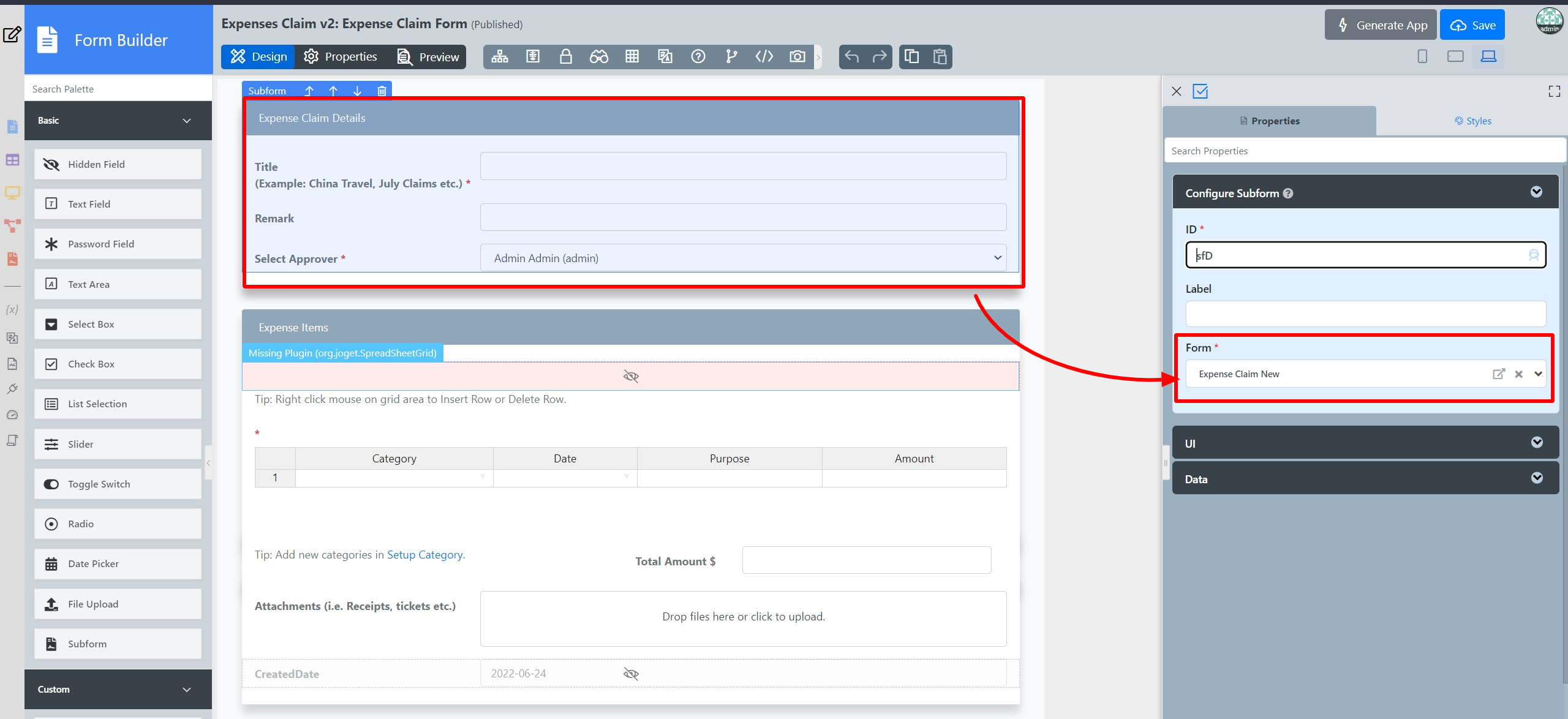Delete subform using trash icon
The height and width of the screenshot is (719, 1568).
pyautogui.click(x=382, y=91)
